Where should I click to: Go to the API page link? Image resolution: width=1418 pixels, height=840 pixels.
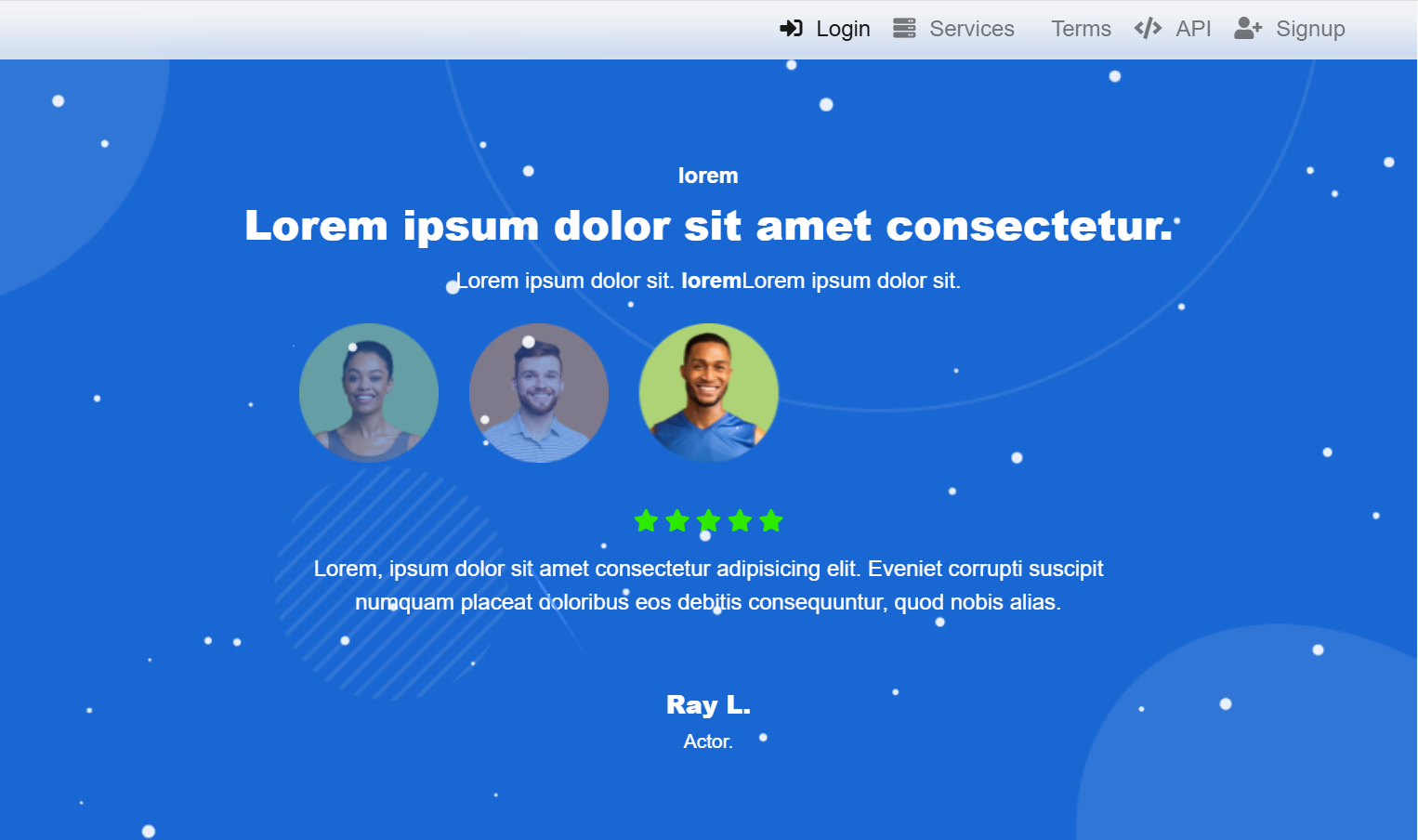[x=1173, y=29]
